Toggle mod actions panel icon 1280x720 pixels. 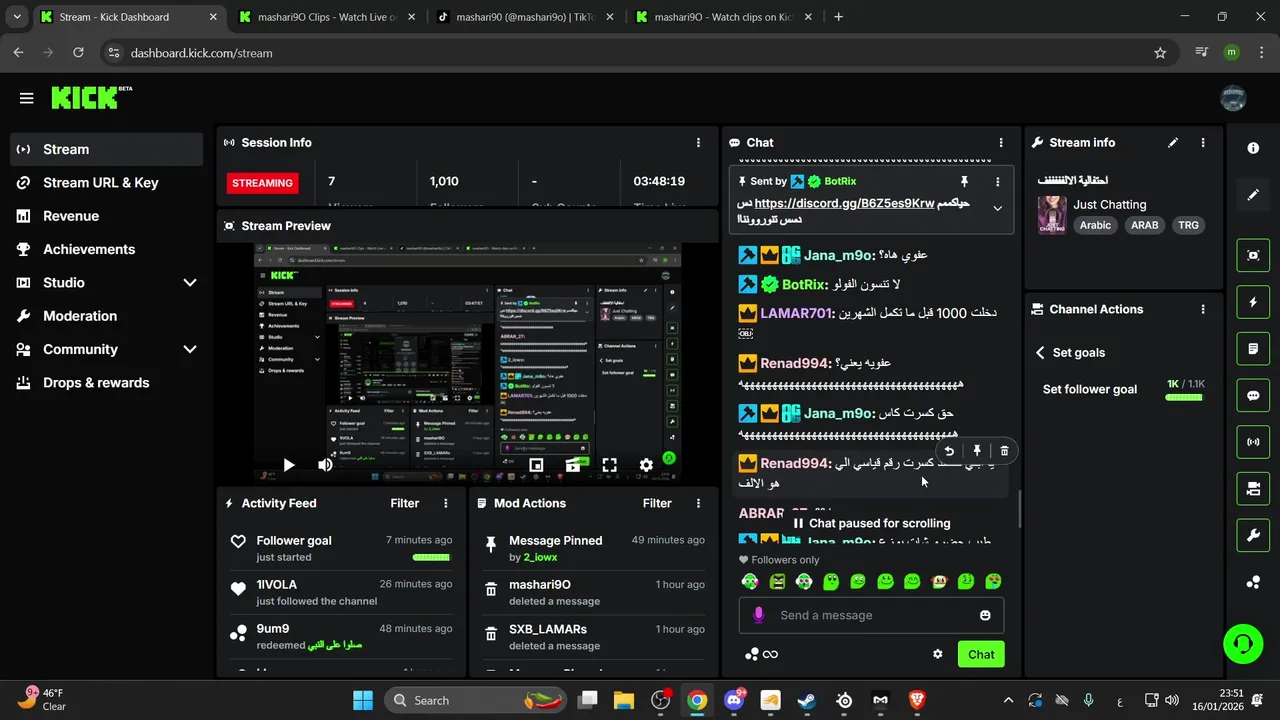pyautogui.click(x=1253, y=349)
